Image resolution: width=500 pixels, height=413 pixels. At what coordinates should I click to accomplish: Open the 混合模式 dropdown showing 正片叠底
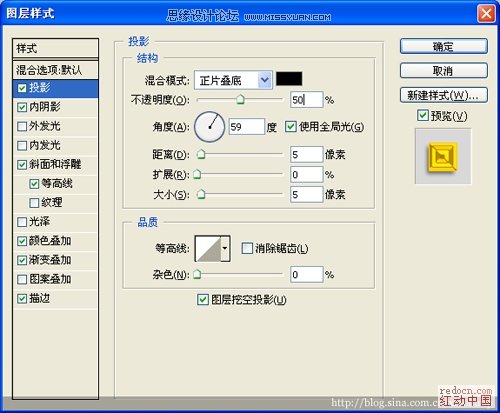(233, 80)
